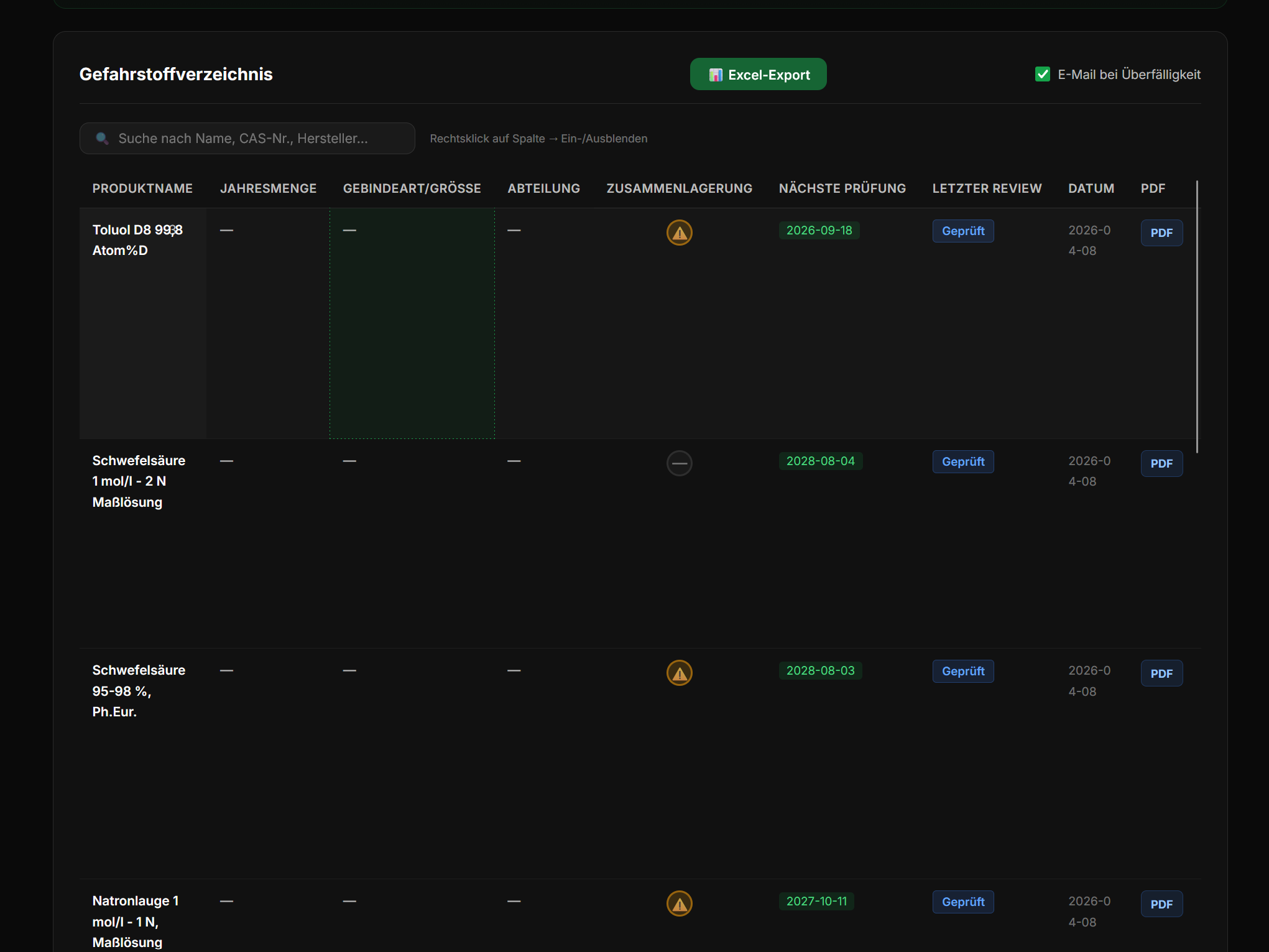Click highlighted Gebindeart cell in Toluol row

point(412,323)
